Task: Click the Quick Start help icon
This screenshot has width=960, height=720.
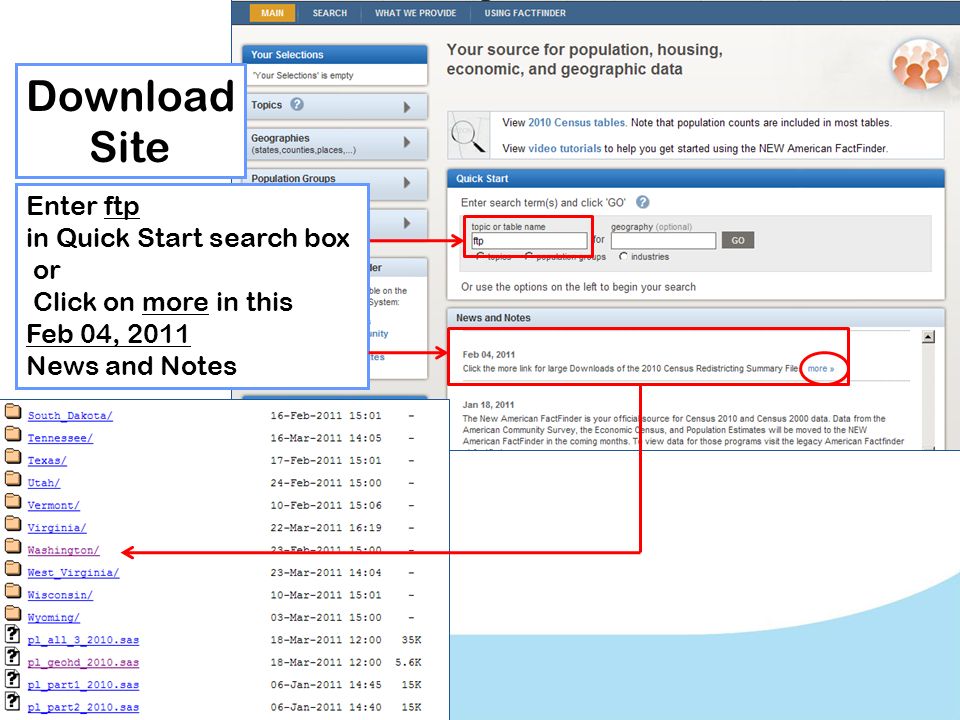Action: 642,201
